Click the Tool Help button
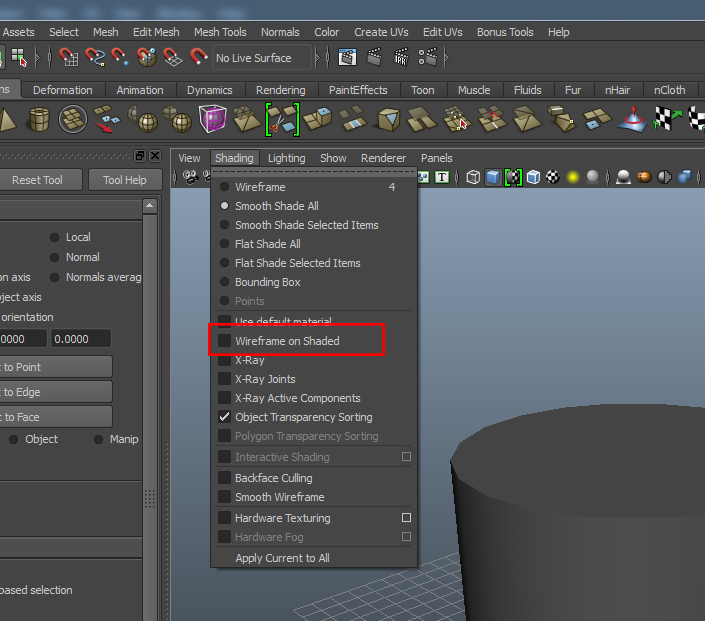This screenshot has width=705, height=621. point(124,180)
